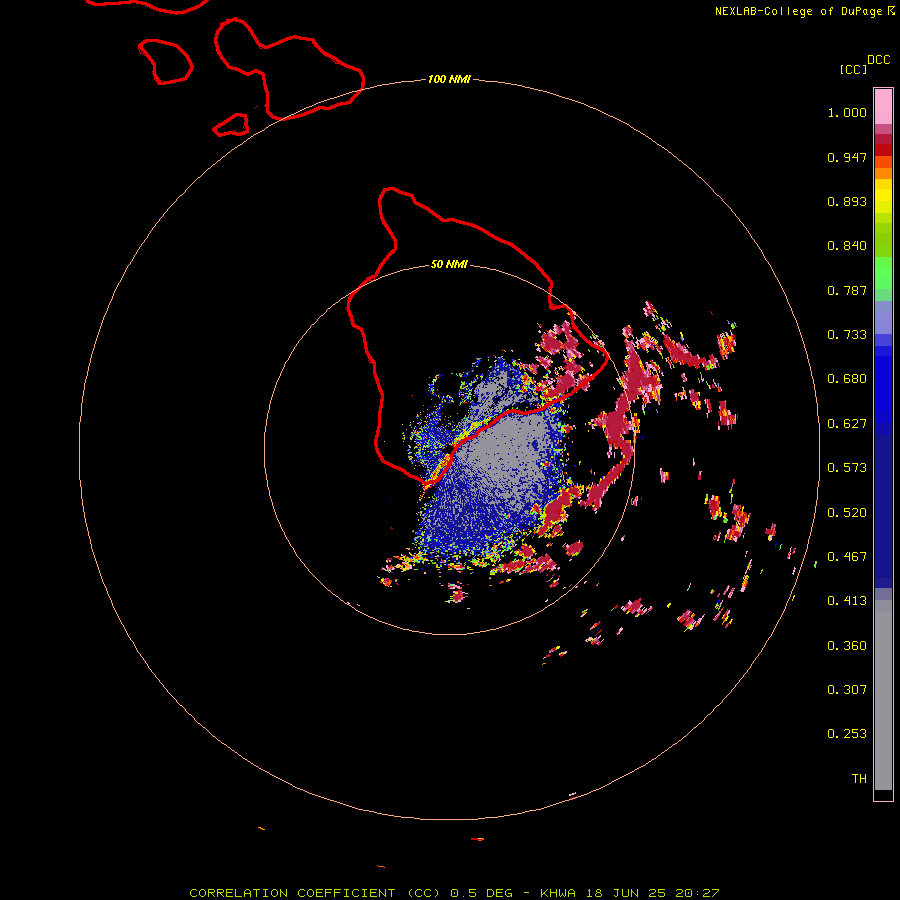Select the 0.520 scale value
The height and width of the screenshot is (900, 900).
click(x=847, y=513)
